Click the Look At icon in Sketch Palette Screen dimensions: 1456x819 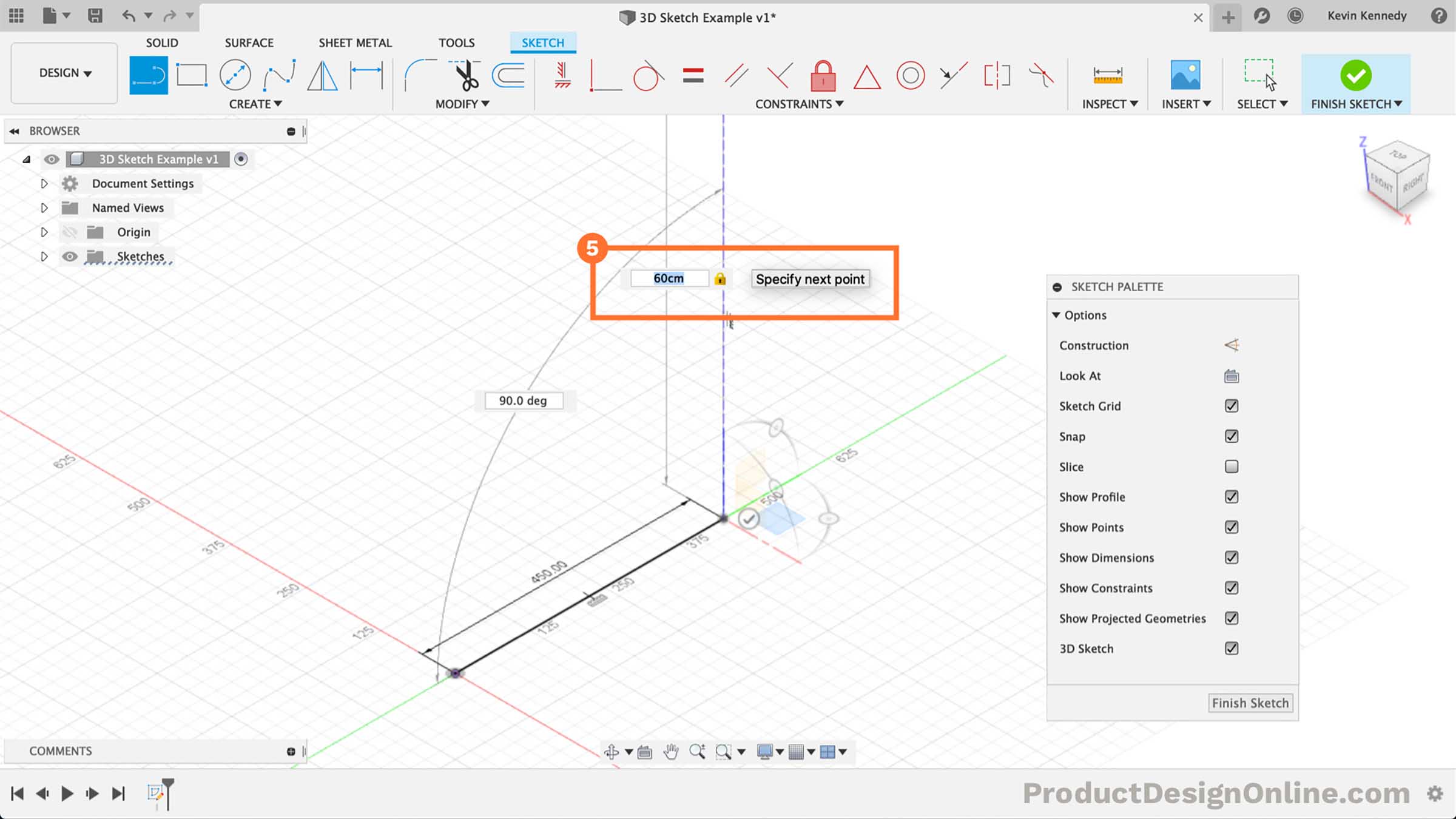pyautogui.click(x=1232, y=375)
